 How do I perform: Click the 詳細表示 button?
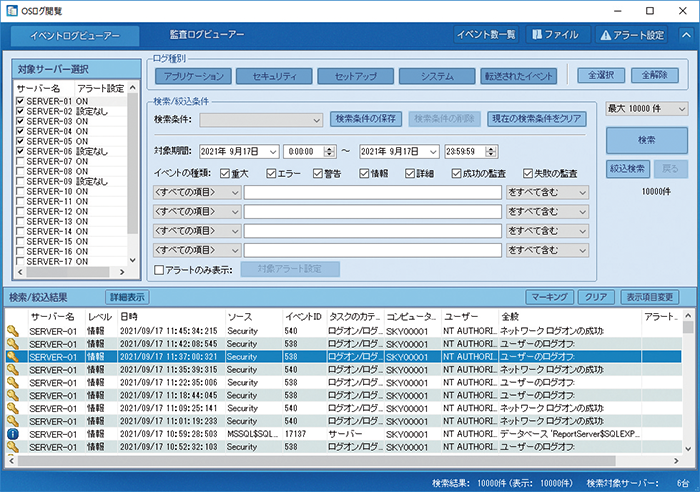[127, 297]
